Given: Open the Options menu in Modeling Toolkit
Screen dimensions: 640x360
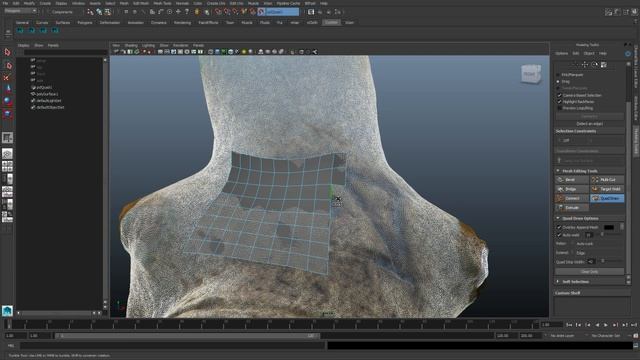Looking at the screenshot, I should 561,53.
